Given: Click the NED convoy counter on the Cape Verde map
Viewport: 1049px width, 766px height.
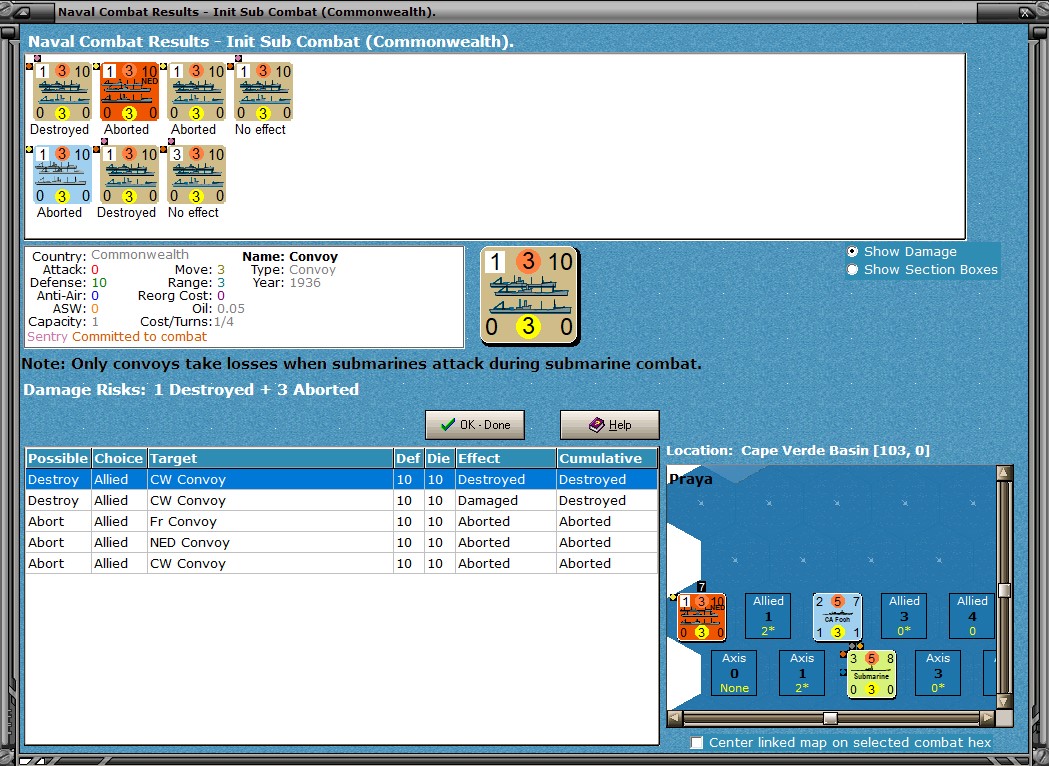Looking at the screenshot, I should pyautogui.click(x=701, y=617).
